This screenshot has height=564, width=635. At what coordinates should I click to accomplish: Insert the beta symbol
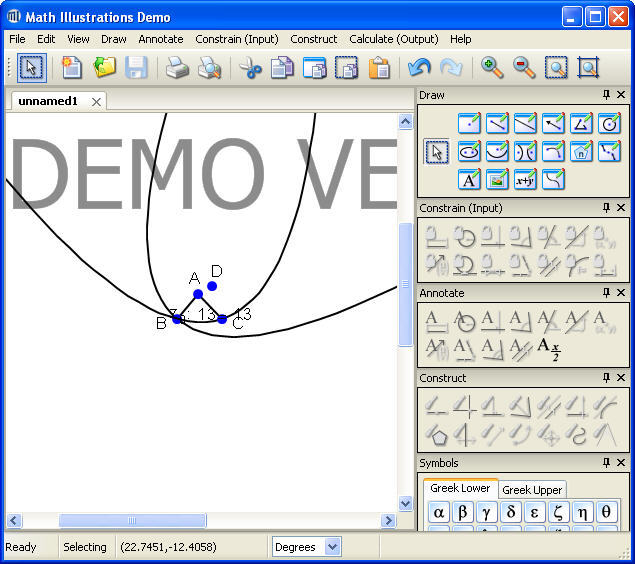coord(462,512)
